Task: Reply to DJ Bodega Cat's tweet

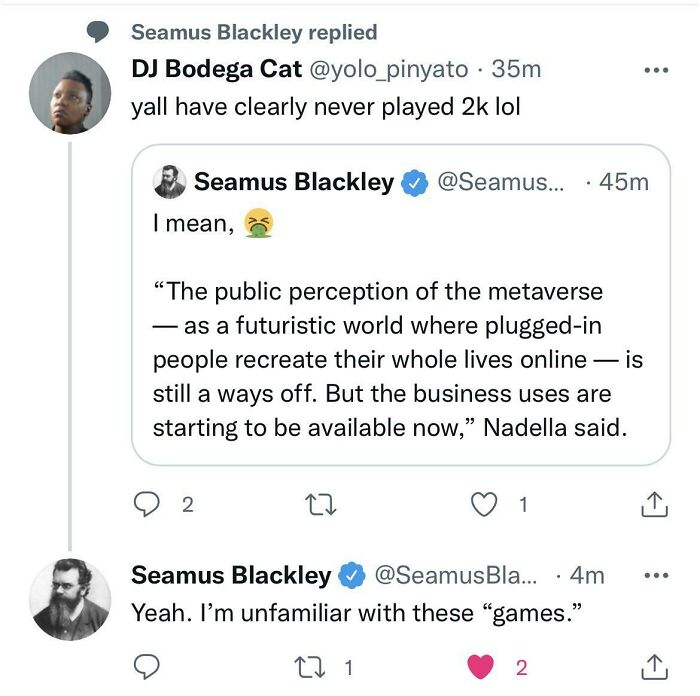Action: tap(146, 505)
